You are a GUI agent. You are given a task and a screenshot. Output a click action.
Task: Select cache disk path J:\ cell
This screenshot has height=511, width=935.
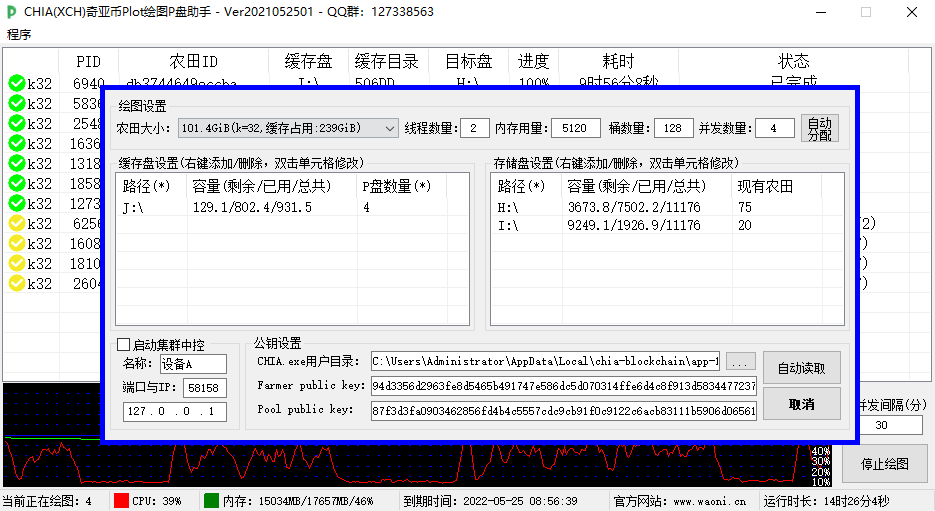coord(152,208)
